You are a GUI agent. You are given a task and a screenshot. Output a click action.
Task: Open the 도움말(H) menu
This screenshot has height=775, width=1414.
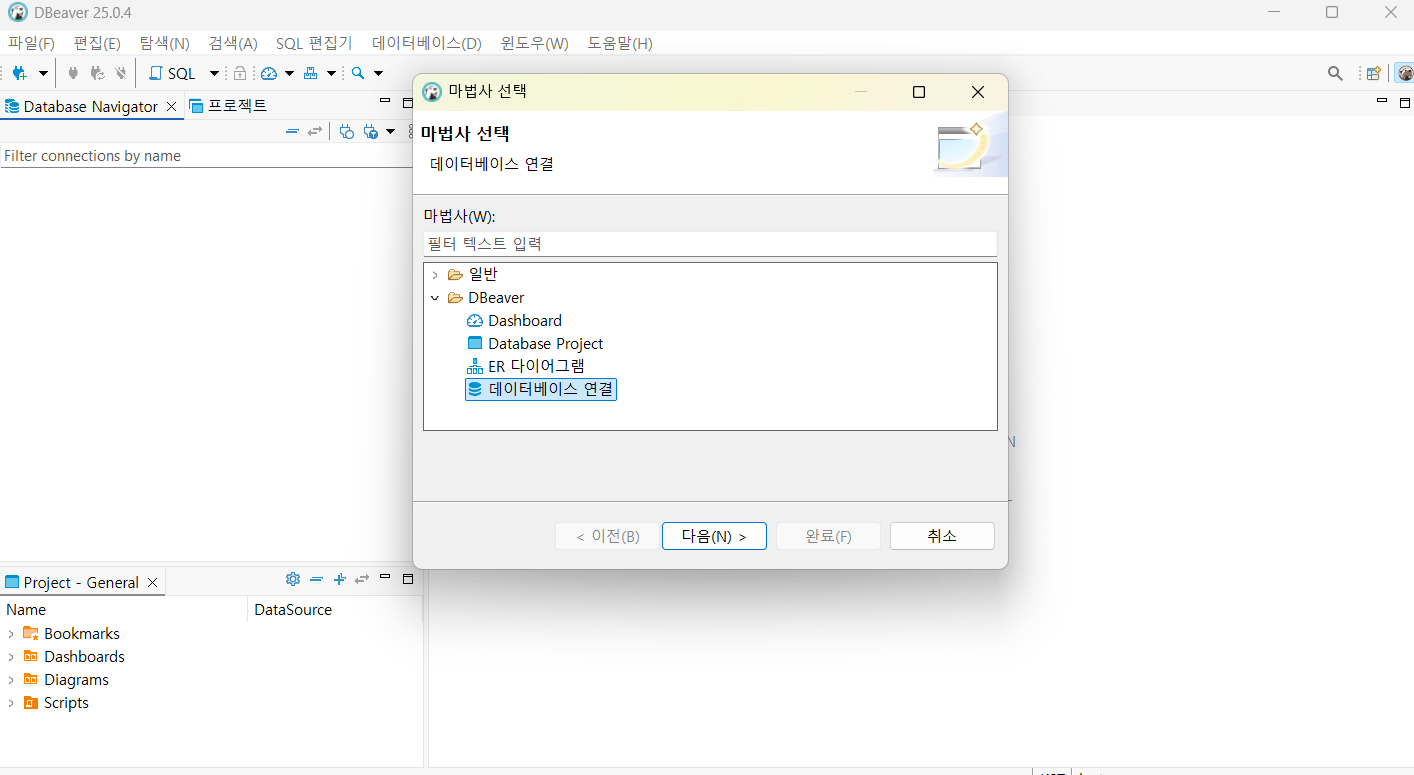click(620, 43)
